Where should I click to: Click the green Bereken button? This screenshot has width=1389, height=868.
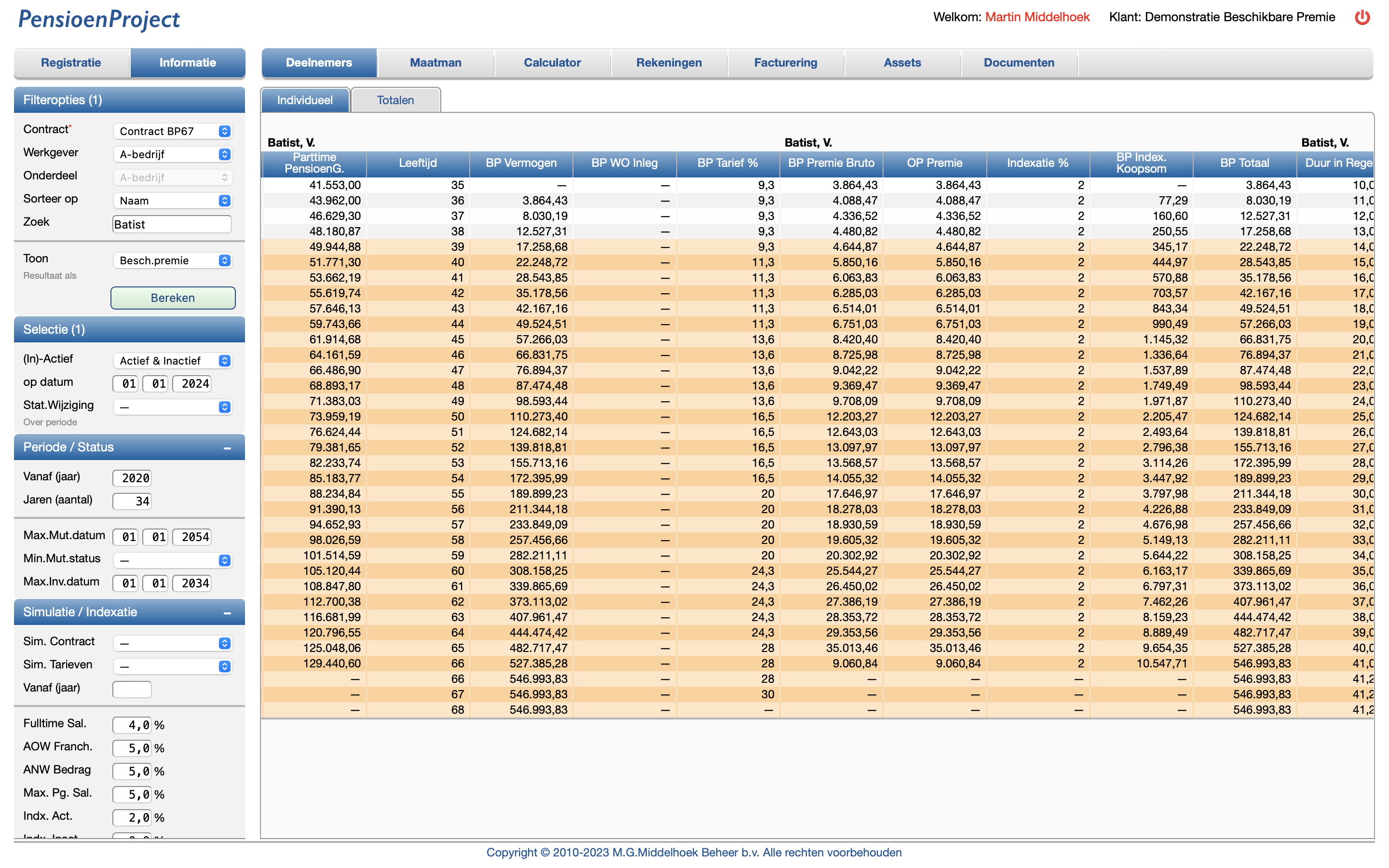(173, 298)
